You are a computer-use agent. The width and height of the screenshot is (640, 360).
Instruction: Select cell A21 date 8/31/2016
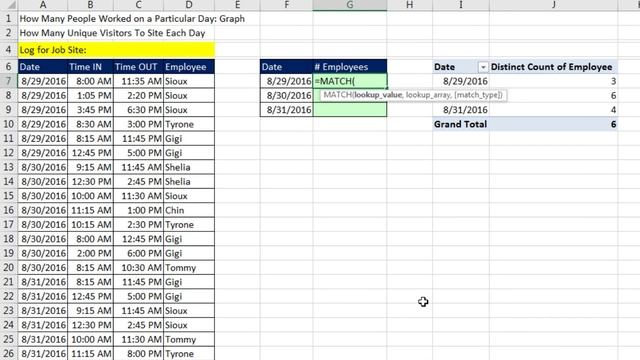pyautogui.click(x=42, y=282)
